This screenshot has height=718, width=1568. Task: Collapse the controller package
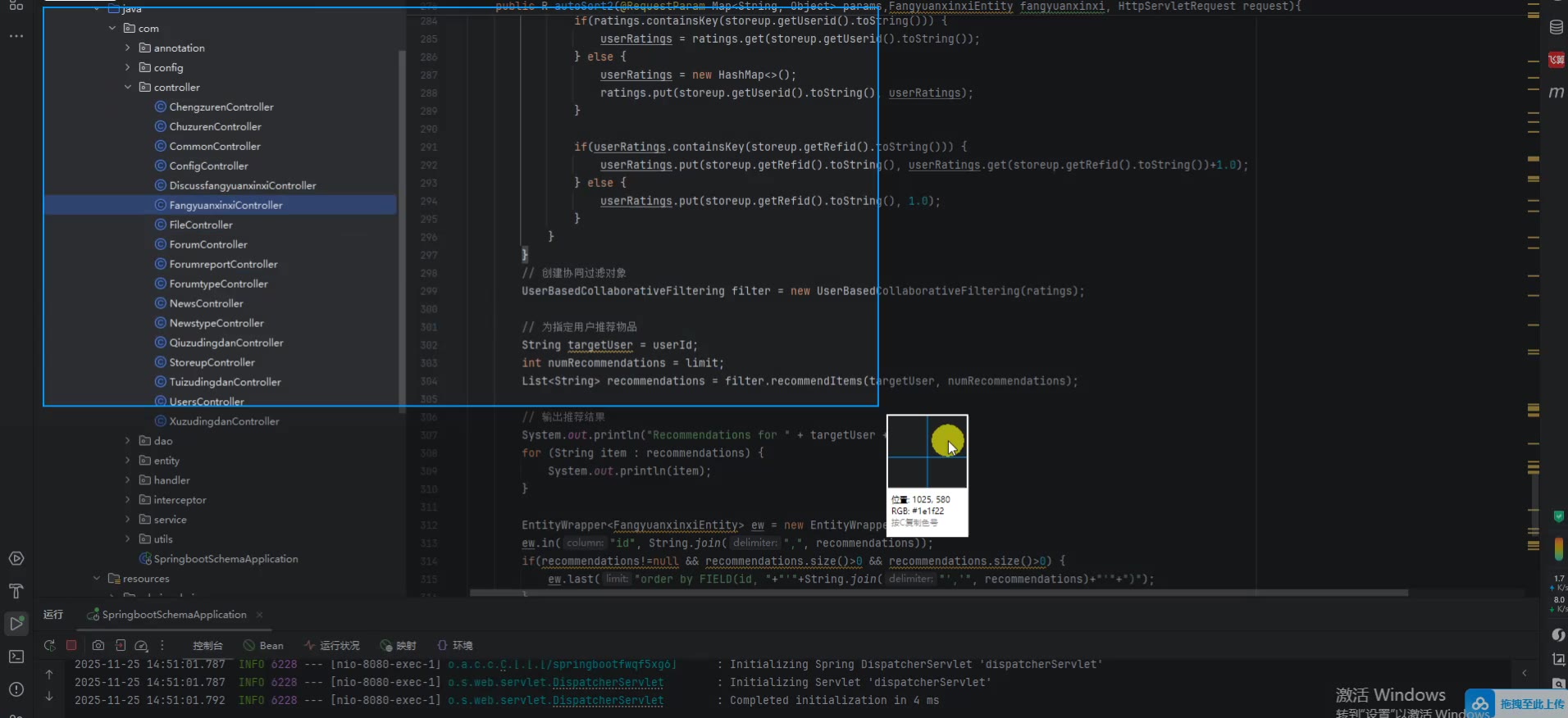tap(128, 88)
